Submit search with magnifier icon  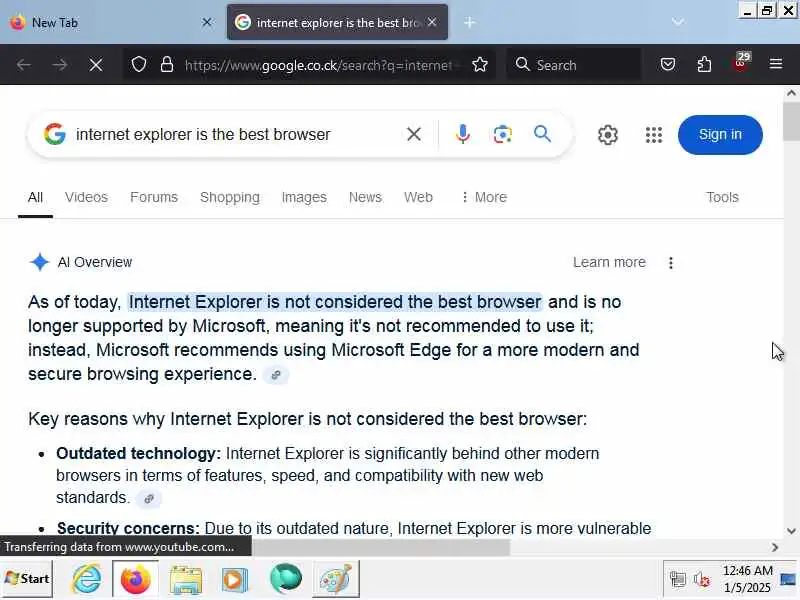tap(542, 134)
